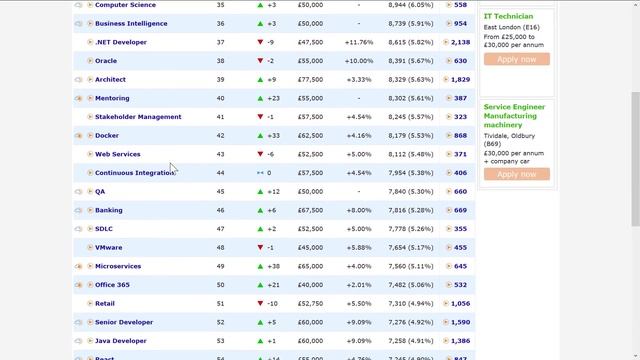Click the arrow icon before Oracle
The width and height of the screenshot is (640, 360).
click(90, 61)
